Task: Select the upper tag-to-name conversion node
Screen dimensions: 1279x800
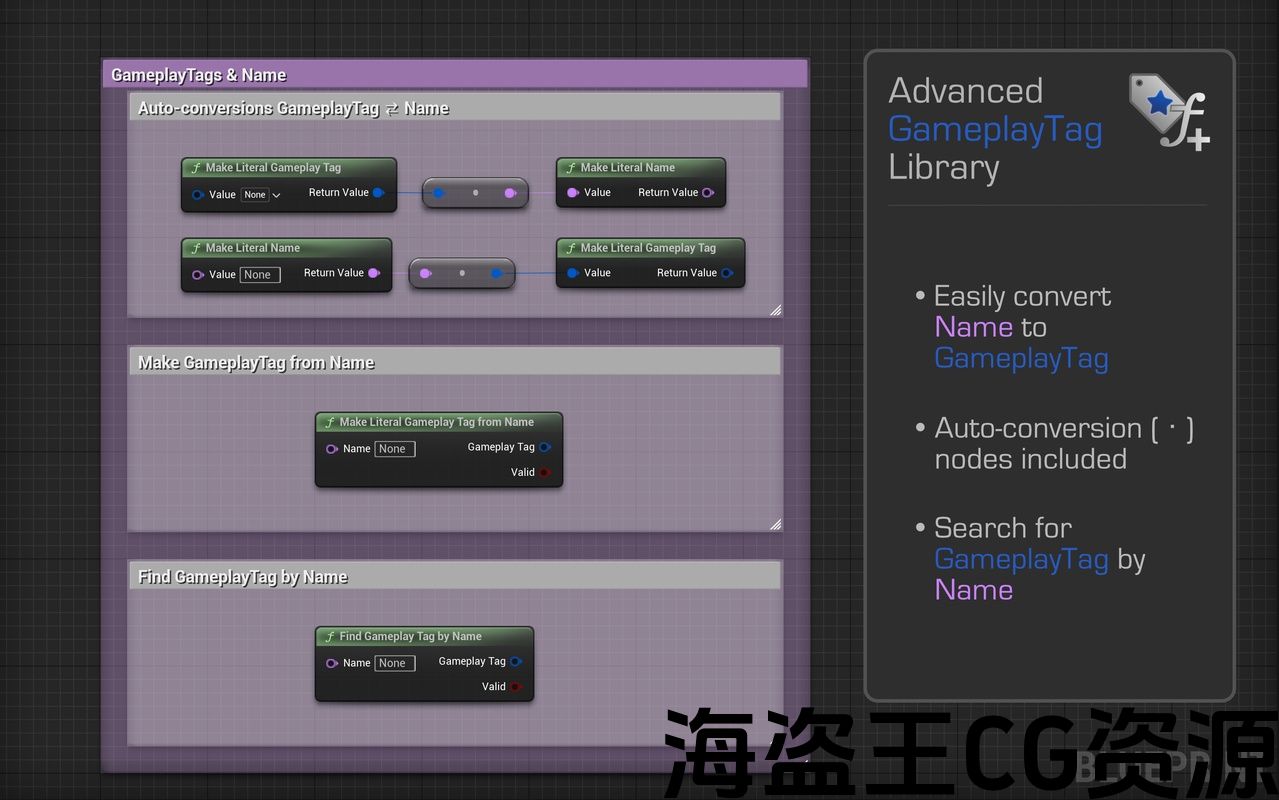Action: point(475,192)
